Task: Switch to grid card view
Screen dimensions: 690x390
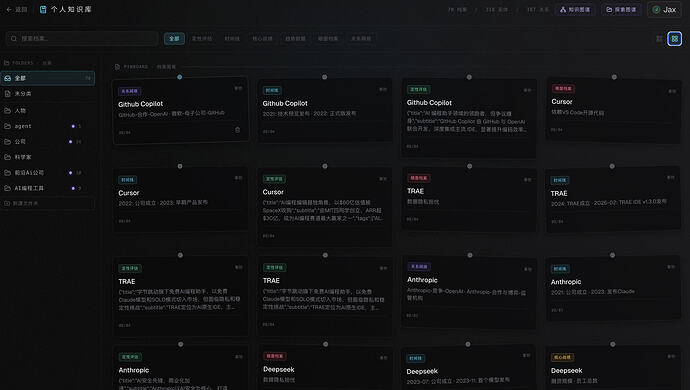Action: (x=675, y=39)
